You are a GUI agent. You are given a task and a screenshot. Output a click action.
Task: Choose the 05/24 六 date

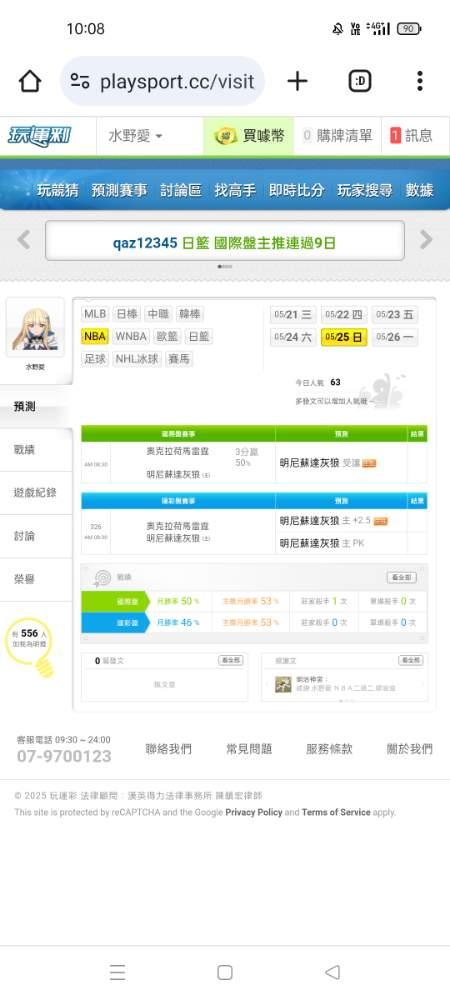coord(293,337)
